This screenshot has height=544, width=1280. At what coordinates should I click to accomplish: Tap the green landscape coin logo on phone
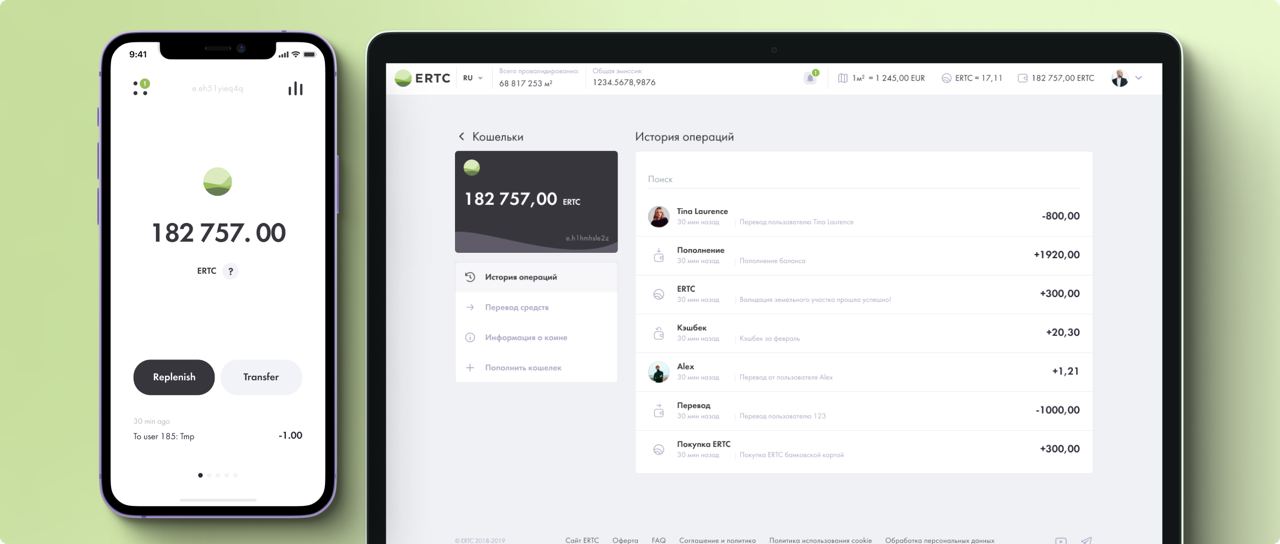[x=217, y=181]
